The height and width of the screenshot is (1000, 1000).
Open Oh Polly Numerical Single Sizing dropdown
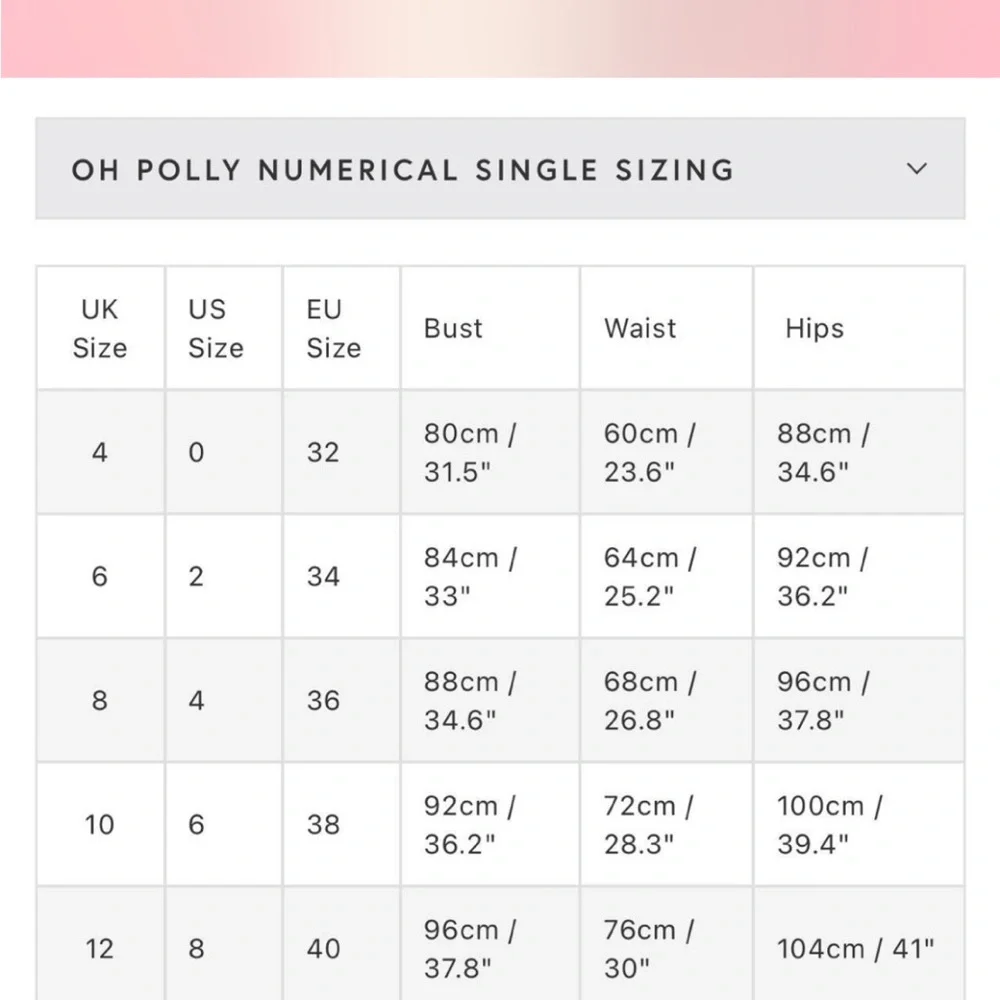(500, 168)
